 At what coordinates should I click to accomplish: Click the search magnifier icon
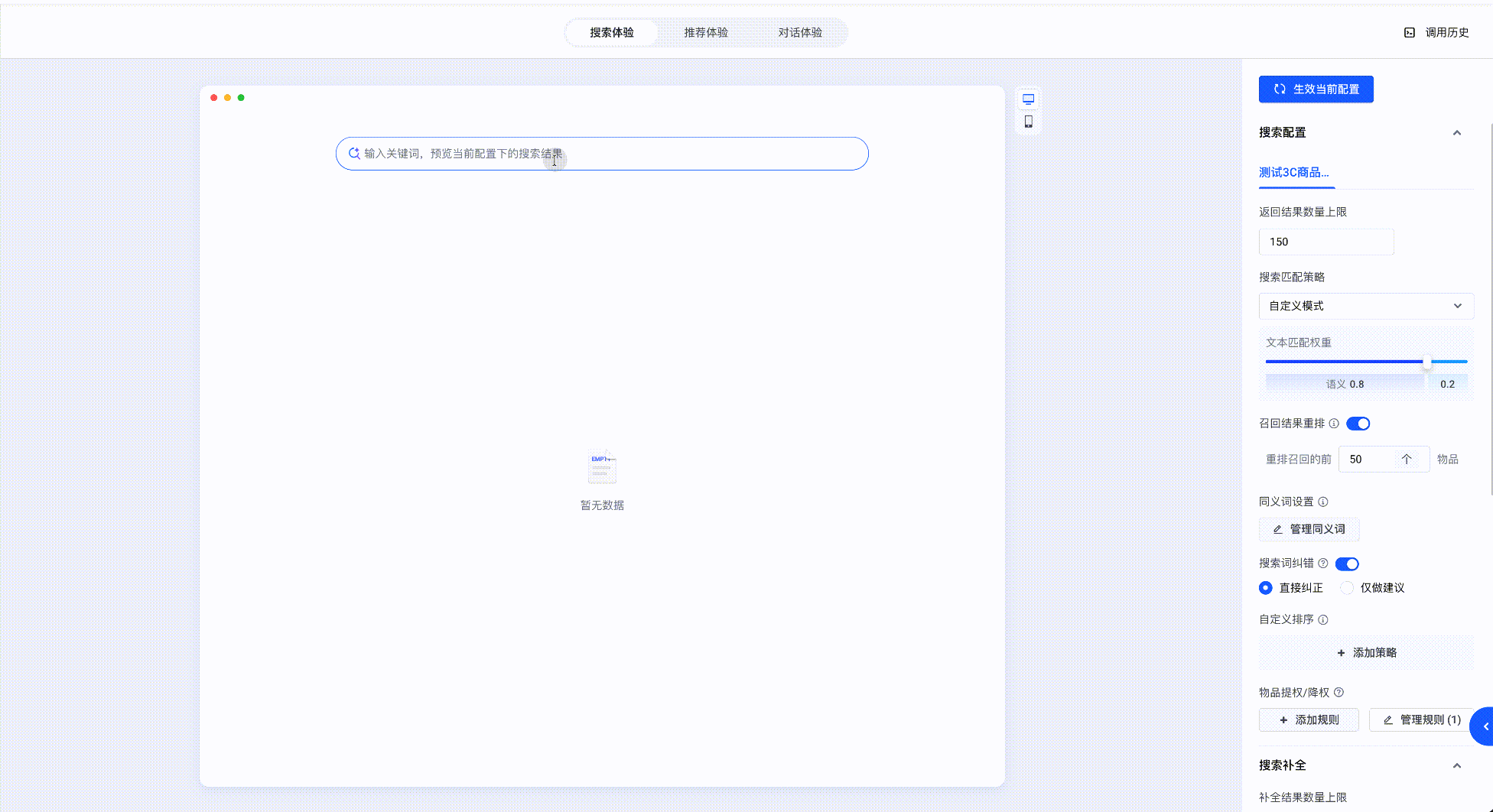pos(354,154)
